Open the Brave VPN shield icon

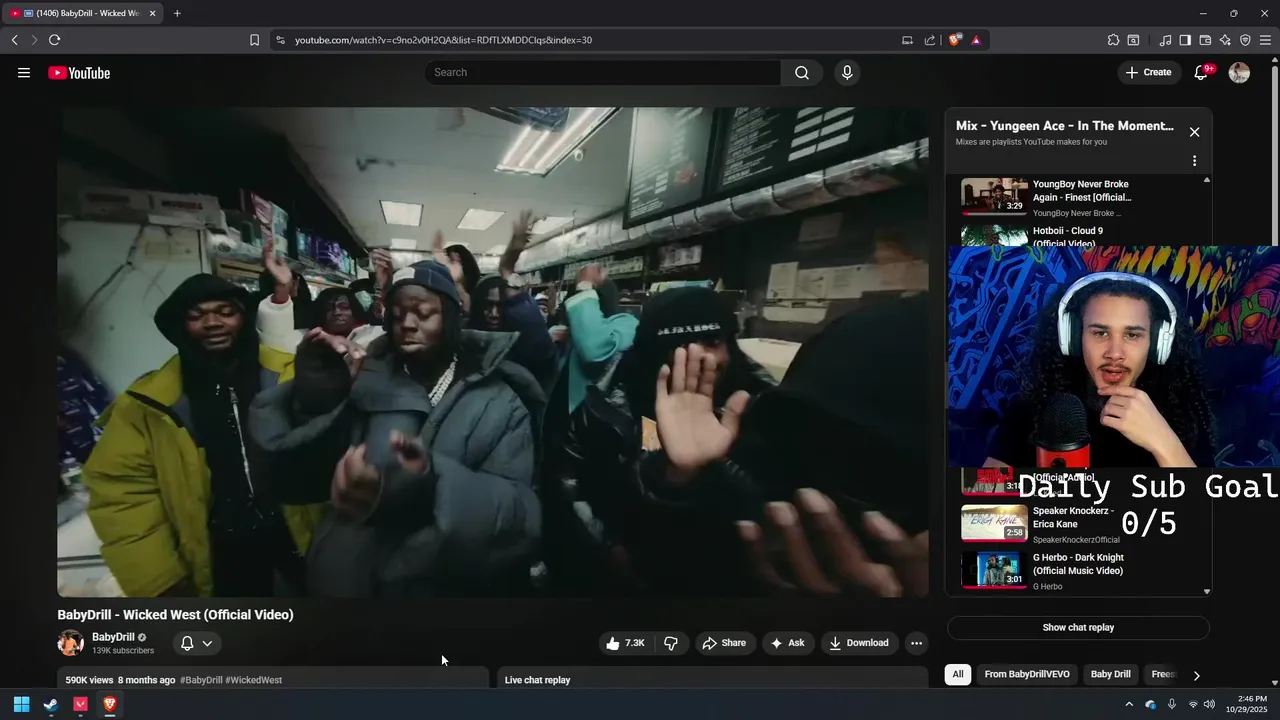1245,40
